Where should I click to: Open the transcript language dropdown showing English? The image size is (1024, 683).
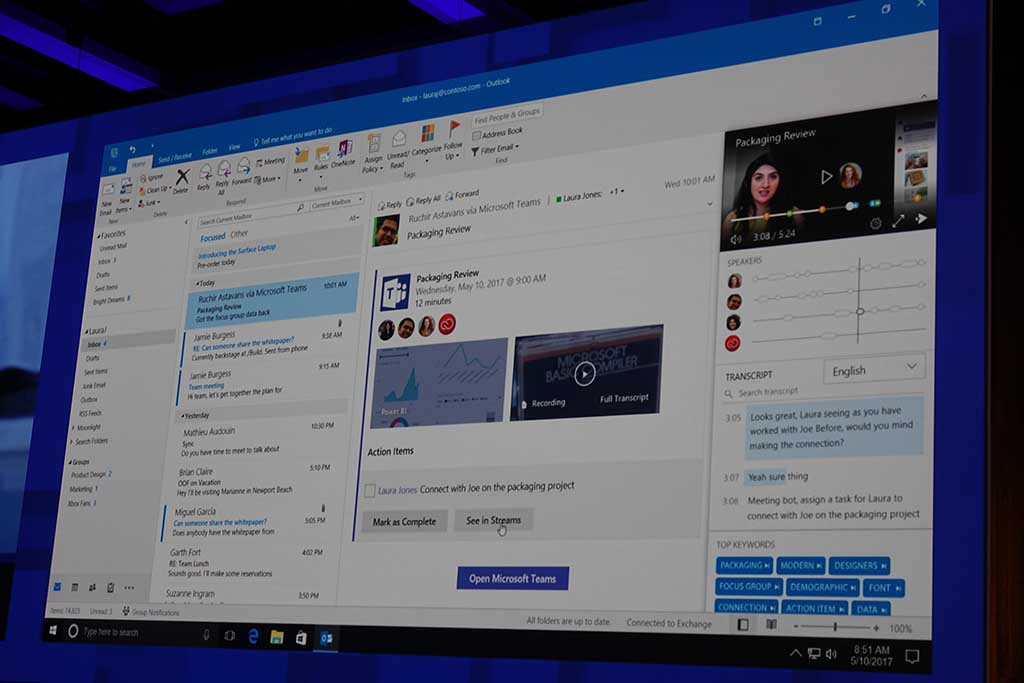click(x=873, y=369)
